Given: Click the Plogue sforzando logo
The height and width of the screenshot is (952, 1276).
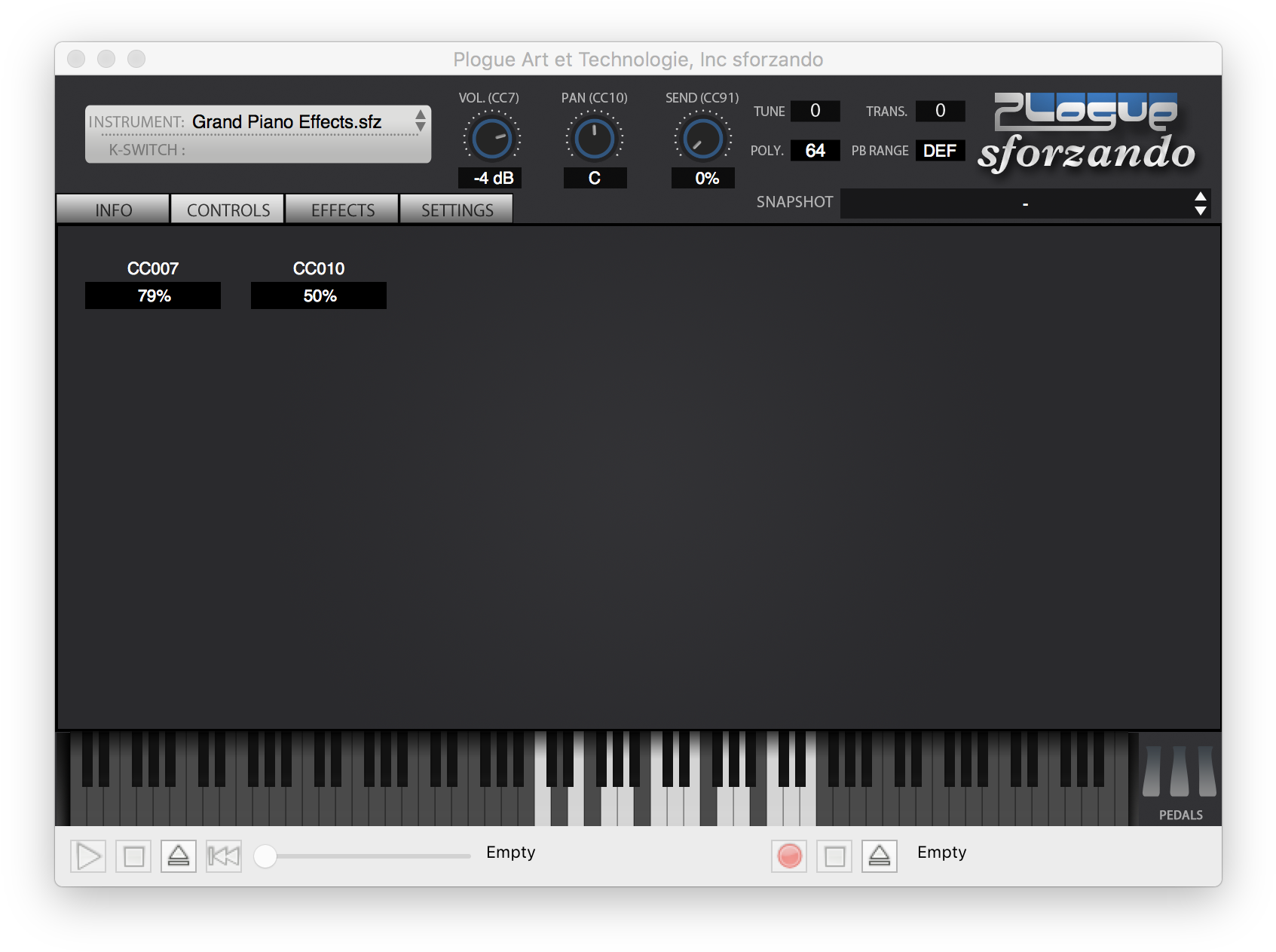Looking at the screenshot, I should pos(1088,133).
